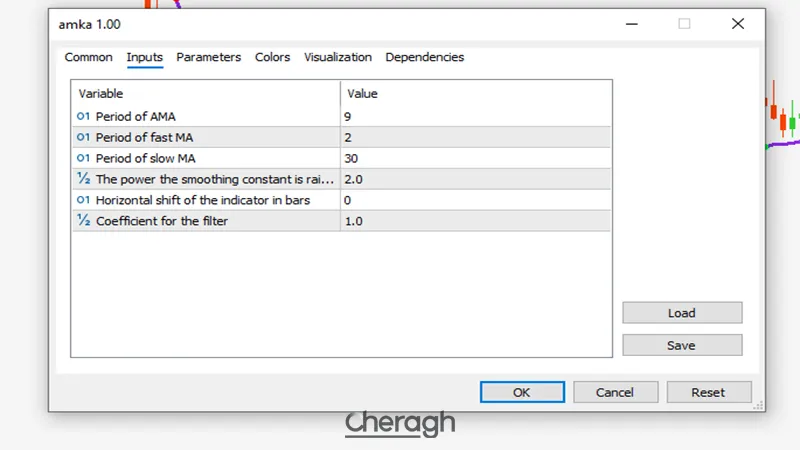Image resolution: width=800 pixels, height=450 pixels.
Task: Click the integer icon beside Horizontal shift row
Action: point(83,200)
